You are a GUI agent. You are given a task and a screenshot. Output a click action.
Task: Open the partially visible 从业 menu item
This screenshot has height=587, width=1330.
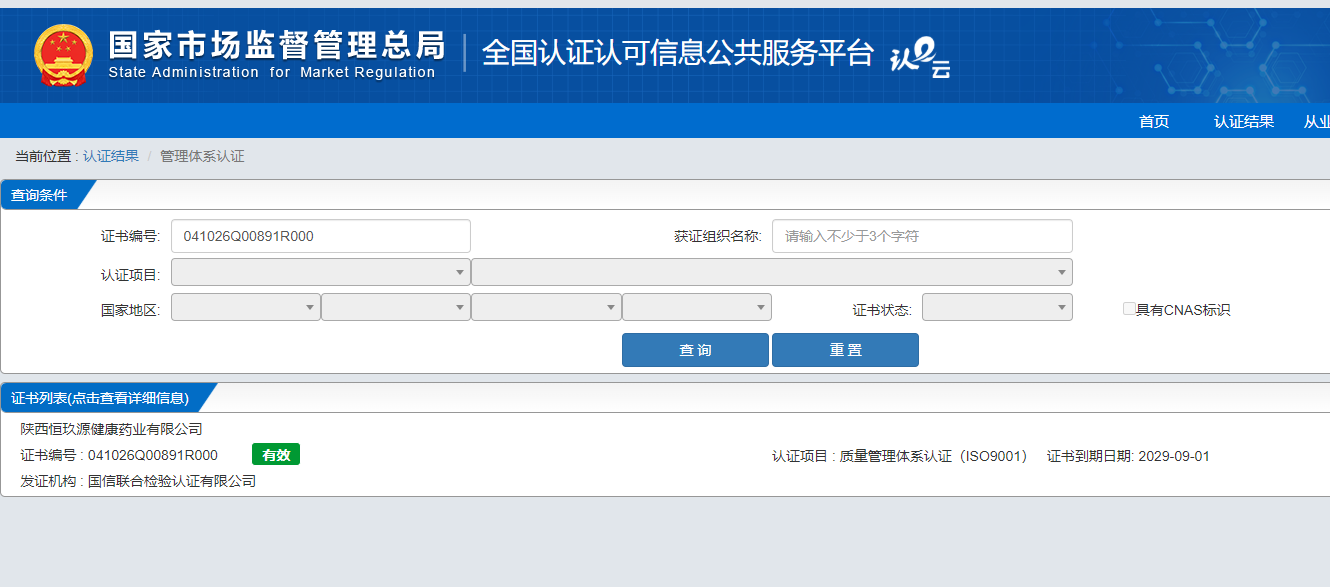click(x=1316, y=122)
